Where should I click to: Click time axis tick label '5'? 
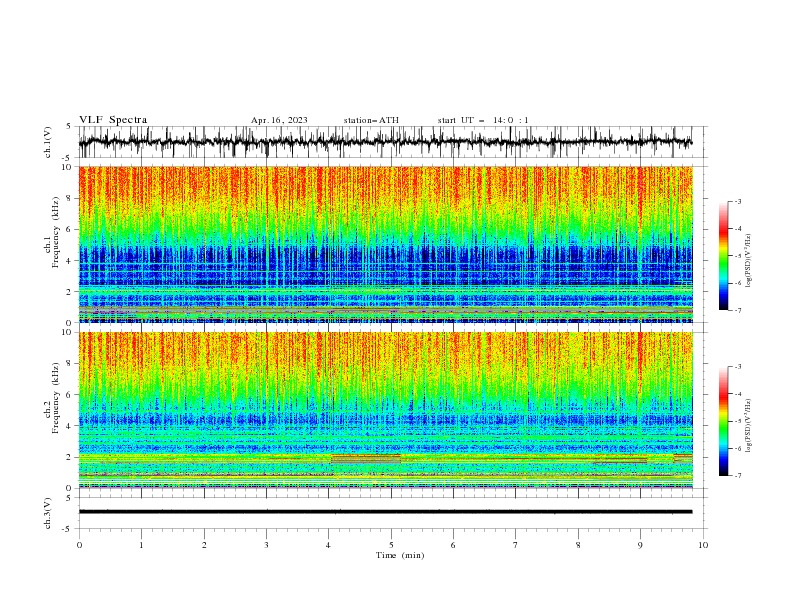(x=391, y=545)
